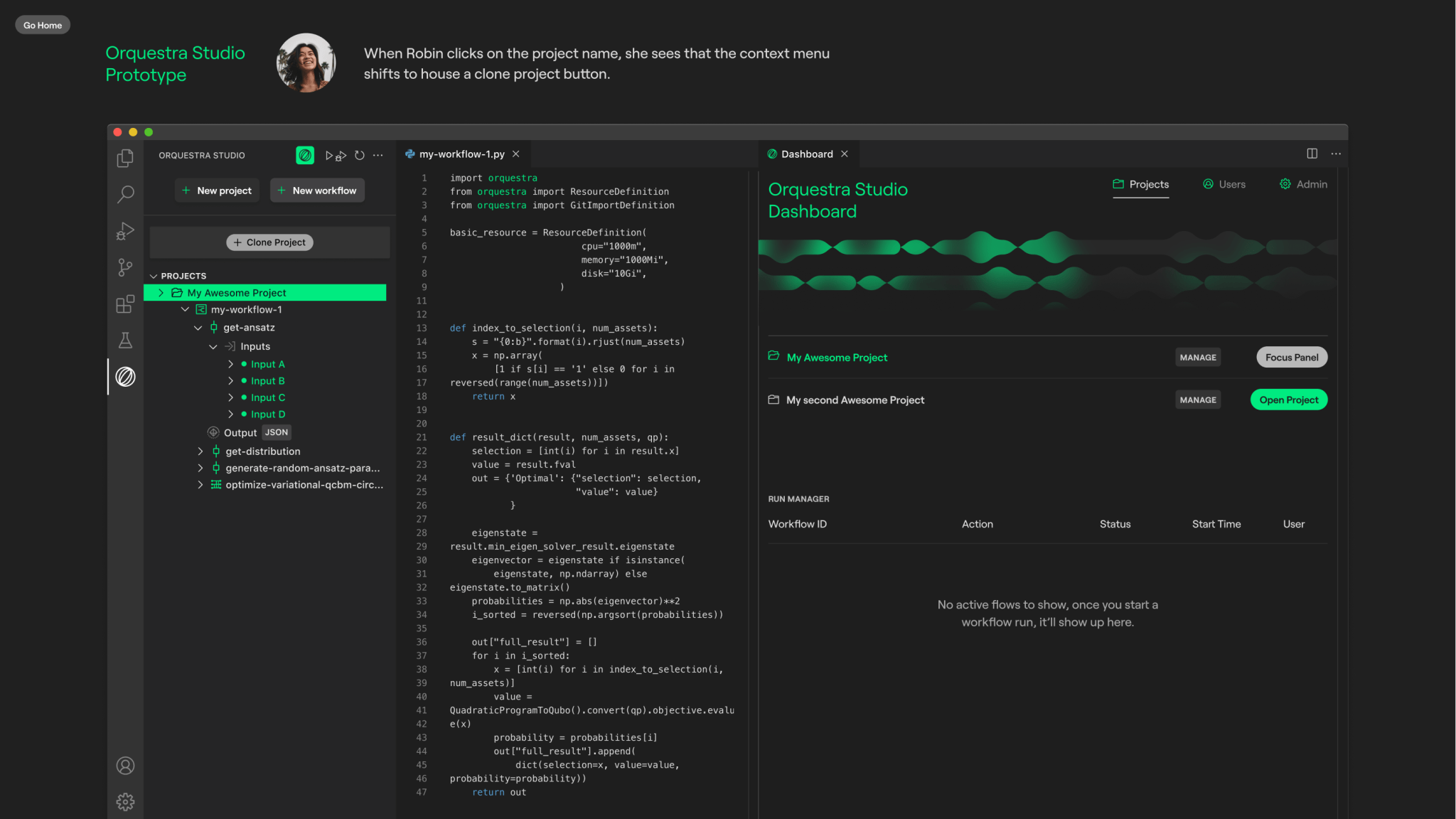The height and width of the screenshot is (819, 1456).
Task: Toggle split editor layout icon
Action: (x=1312, y=154)
